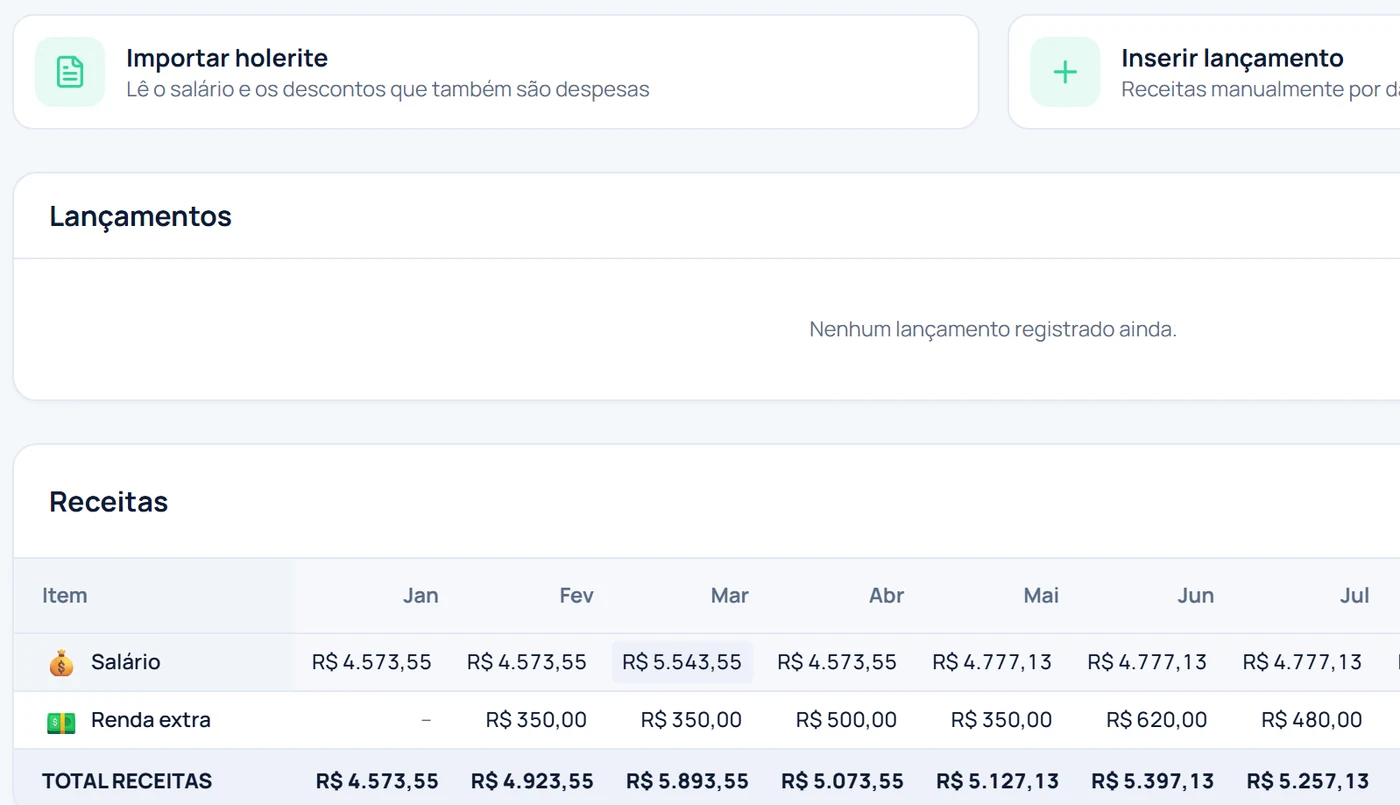Image resolution: width=1400 pixels, height=805 pixels.
Task: Click highlighted Salário March cell R$ 5.543,55
Action: point(682,662)
